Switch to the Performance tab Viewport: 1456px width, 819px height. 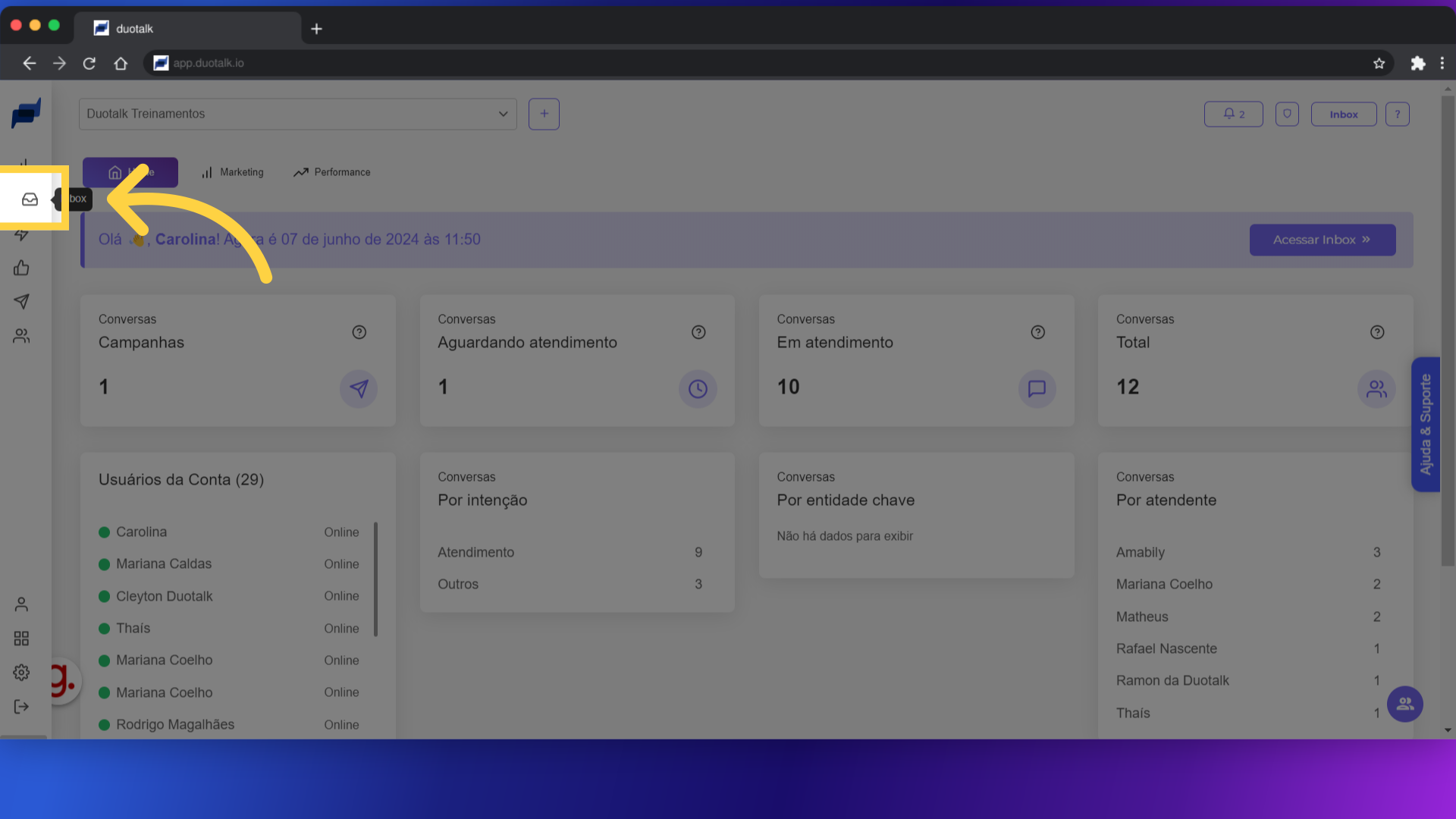click(x=332, y=172)
